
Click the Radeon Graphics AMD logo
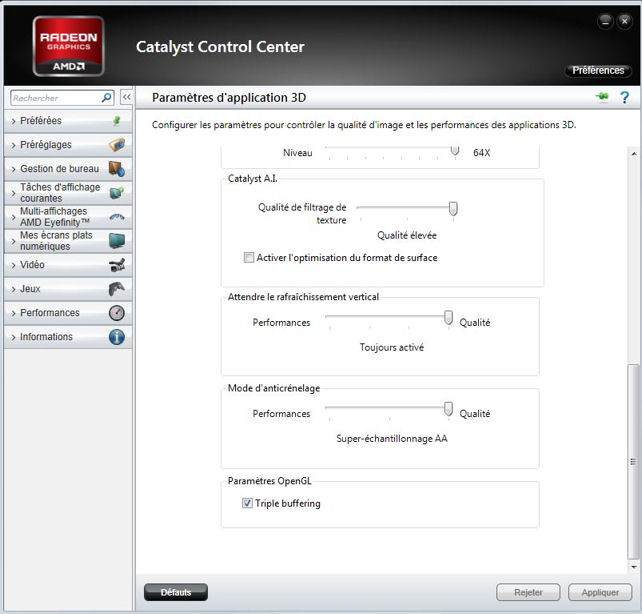click(x=68, y=46)
